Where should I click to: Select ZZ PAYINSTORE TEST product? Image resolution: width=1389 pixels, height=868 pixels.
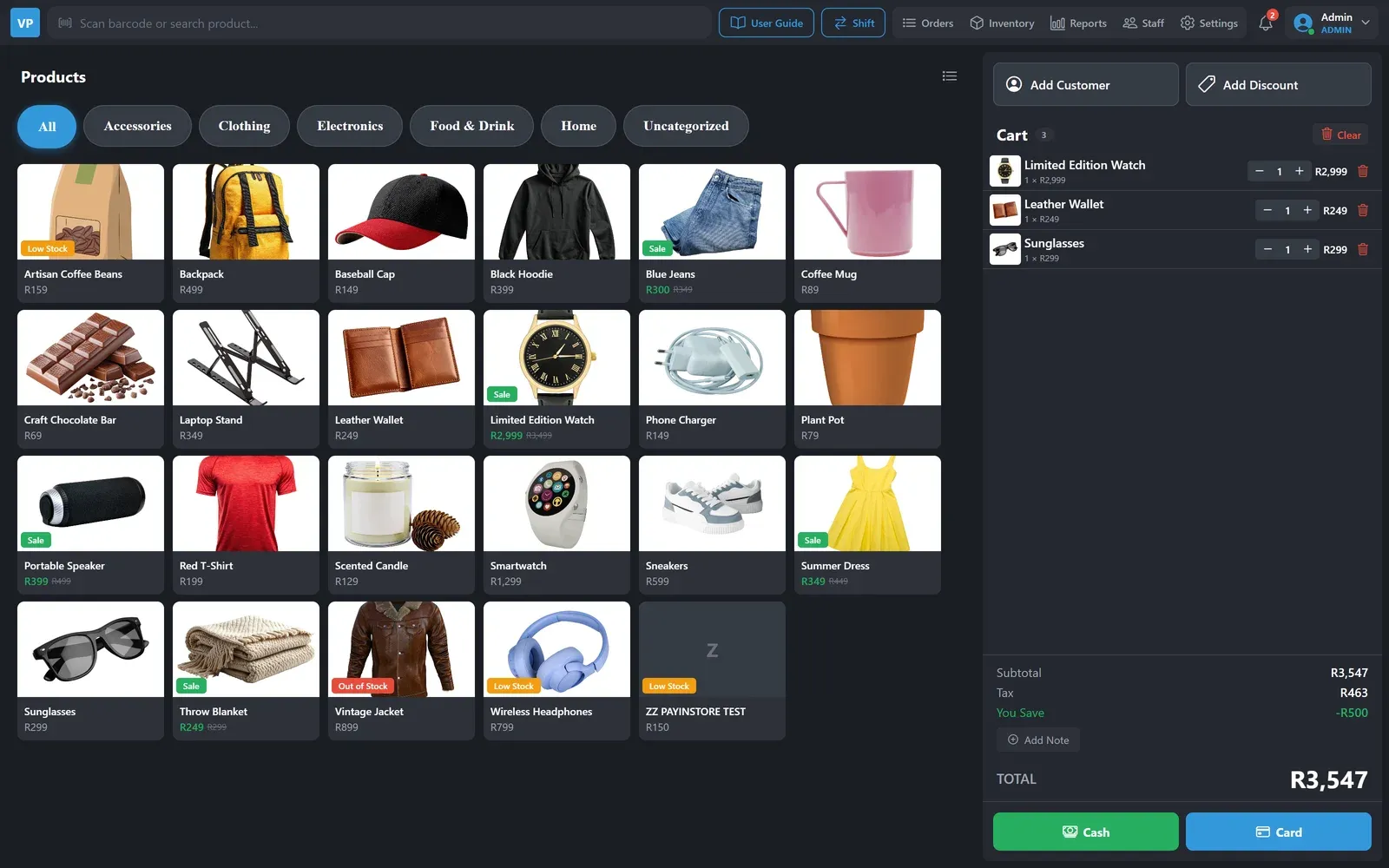click(712, 670)
